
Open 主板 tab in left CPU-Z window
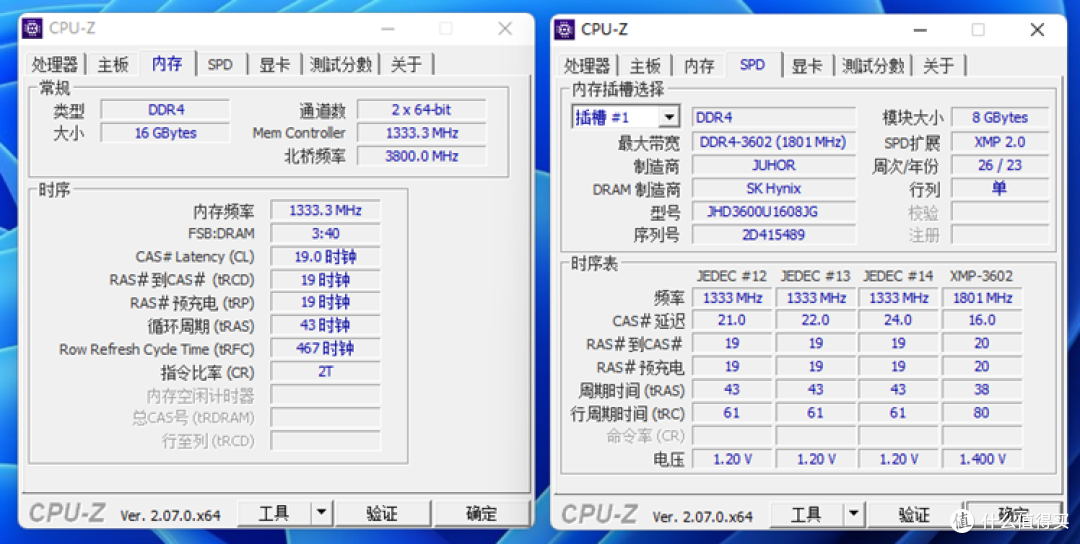pos(113,65)
